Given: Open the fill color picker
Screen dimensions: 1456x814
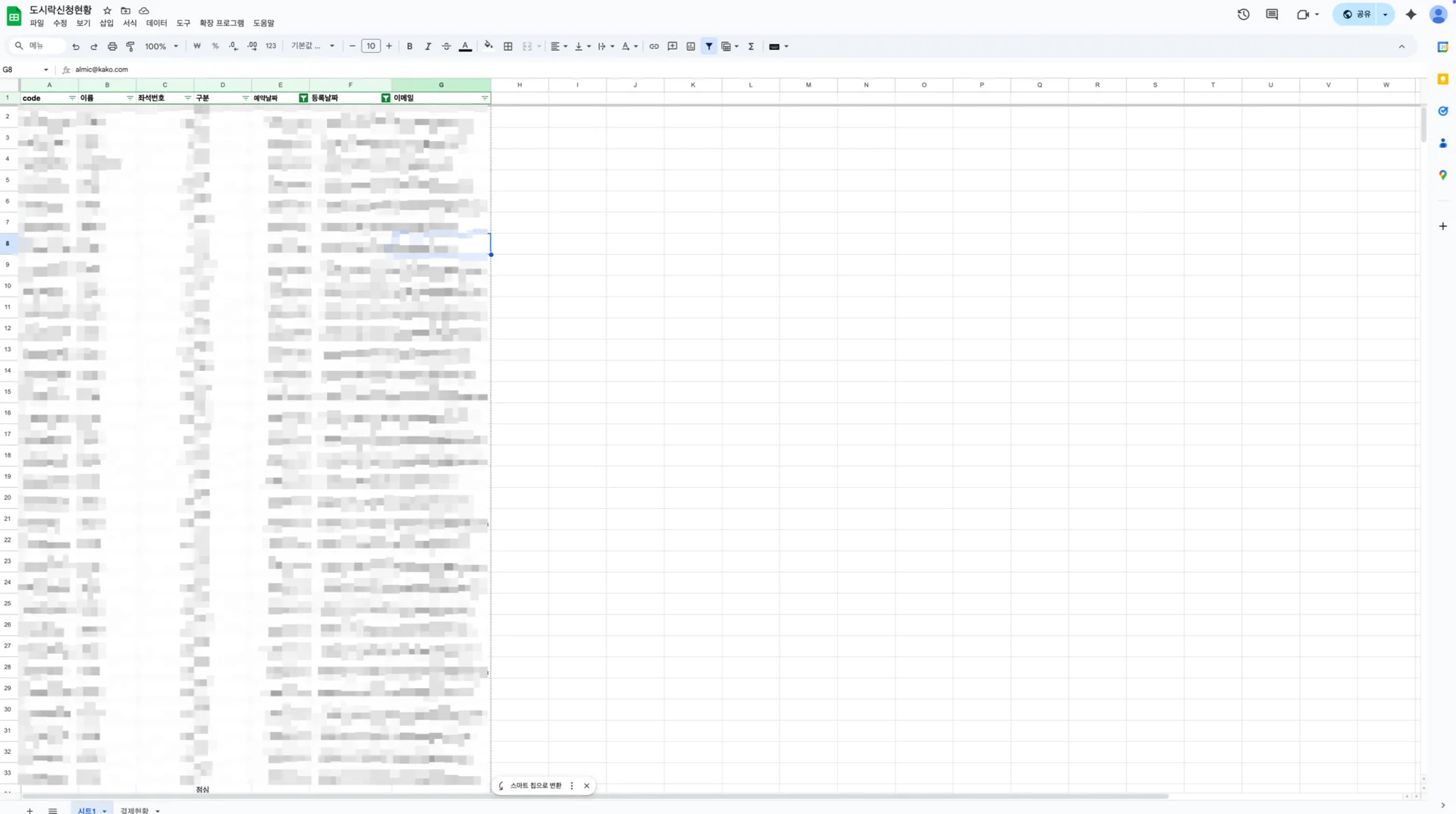Looking at the screenshot, I should click(488, 46).
